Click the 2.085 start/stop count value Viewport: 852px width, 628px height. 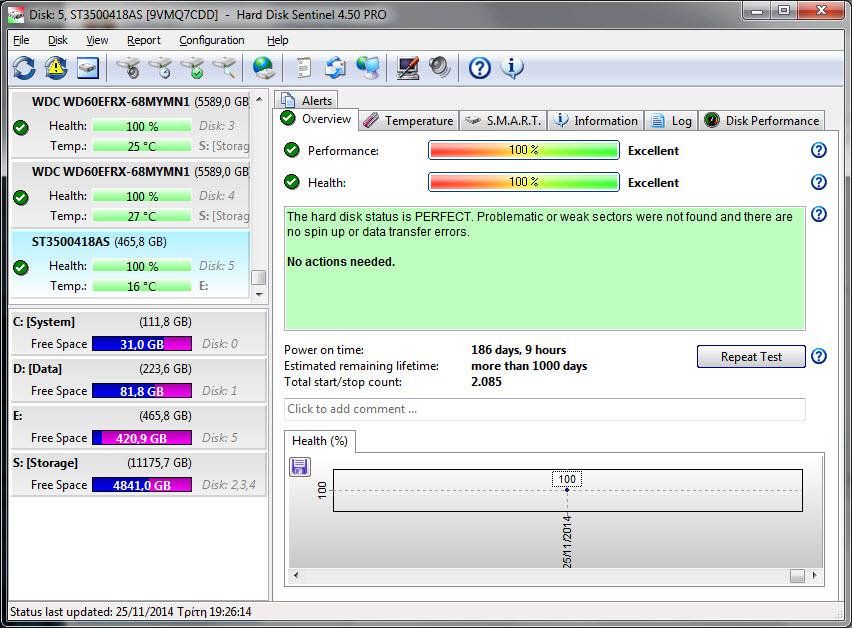[486, 381]
